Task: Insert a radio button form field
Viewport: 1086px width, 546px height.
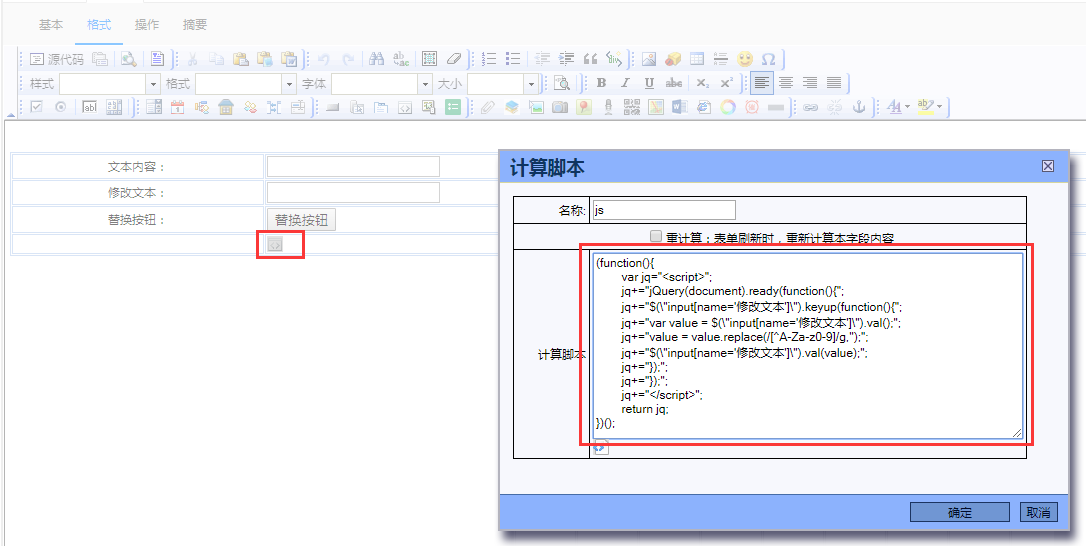Action: (60, 107)
